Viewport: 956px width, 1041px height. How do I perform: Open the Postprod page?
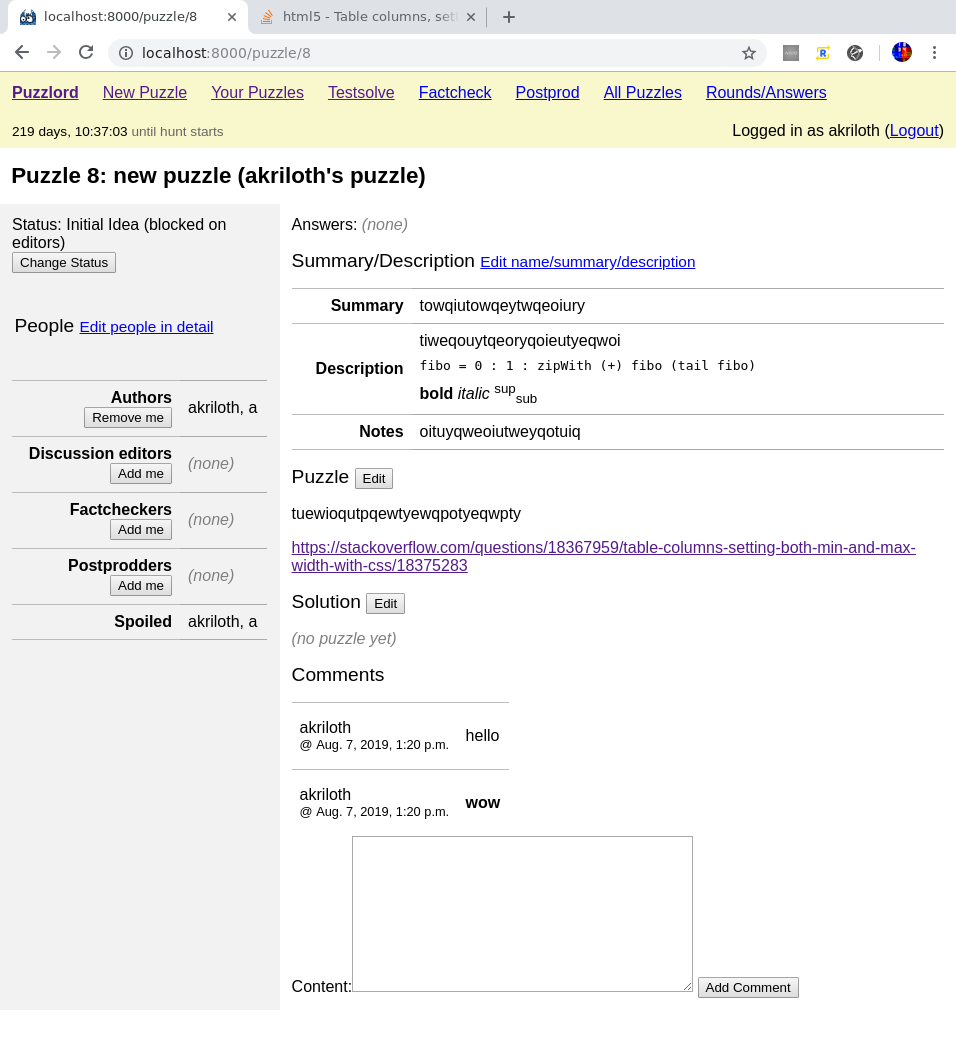[548, 92]
